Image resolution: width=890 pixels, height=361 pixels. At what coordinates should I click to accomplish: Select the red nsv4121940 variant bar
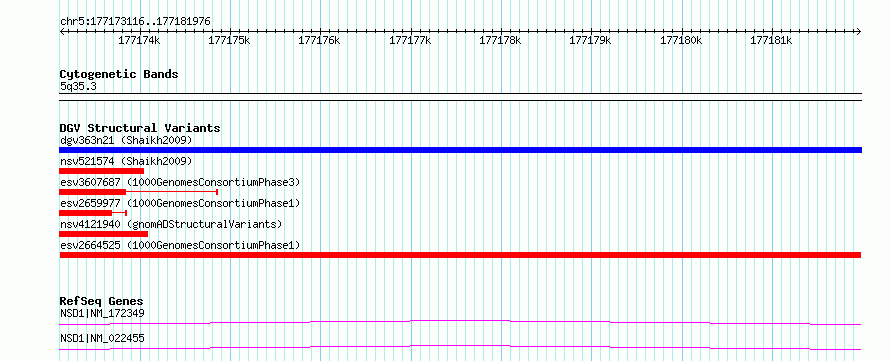pyautogui.click(x=103, y=234)
